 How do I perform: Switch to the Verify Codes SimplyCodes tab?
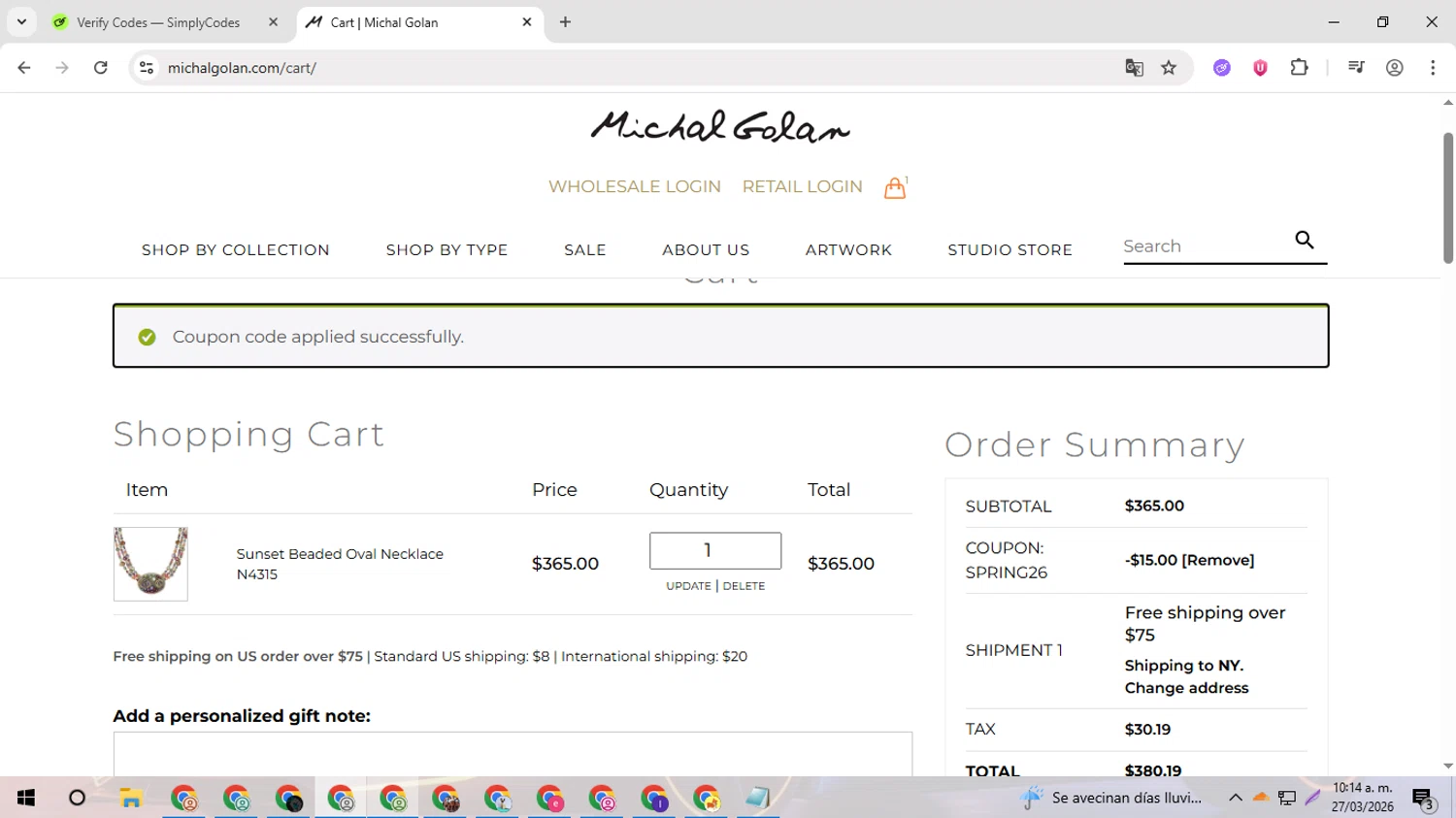pos(158,22)
